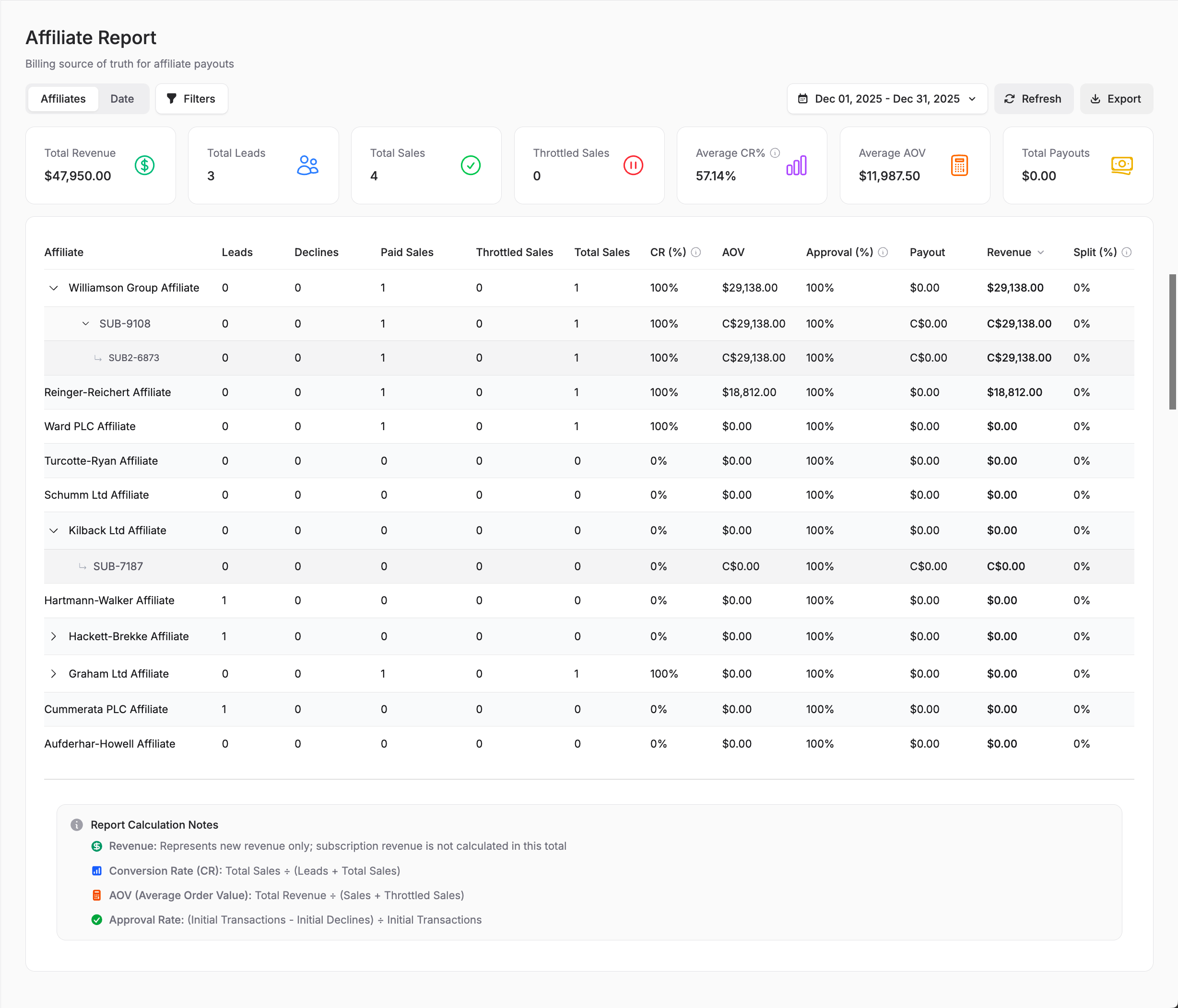Collapse the Williamson Group Affiliate row
The image size is (1178, 1008).
click(53, 288)
